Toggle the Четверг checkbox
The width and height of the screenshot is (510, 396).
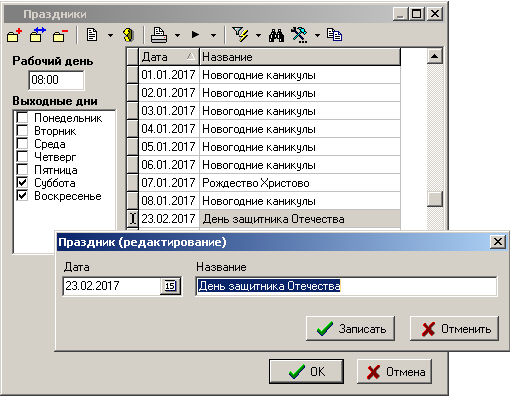pyautogui.click(x=22, y=156)
